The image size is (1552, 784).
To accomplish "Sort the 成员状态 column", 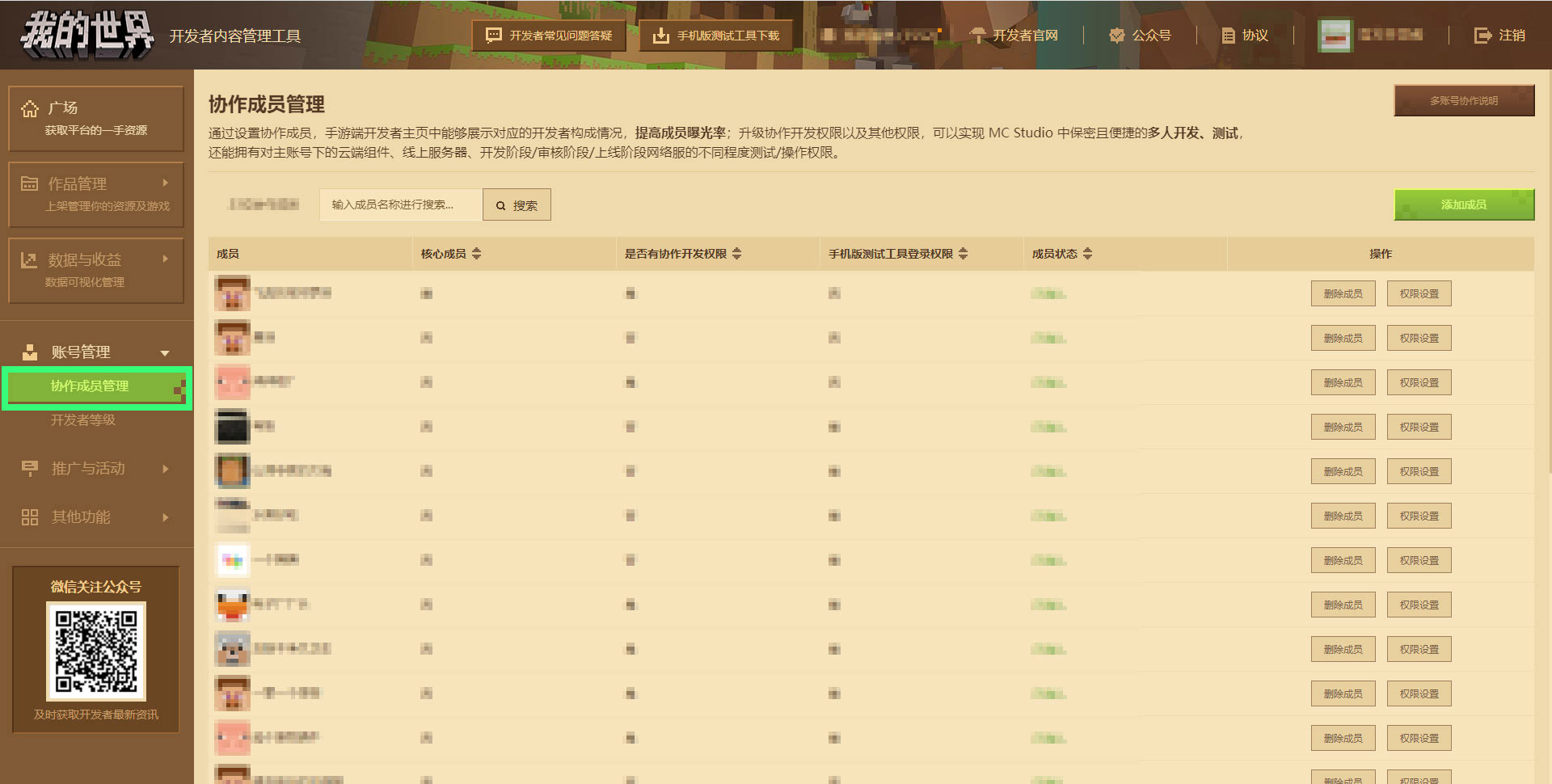I will (1088, 254).
